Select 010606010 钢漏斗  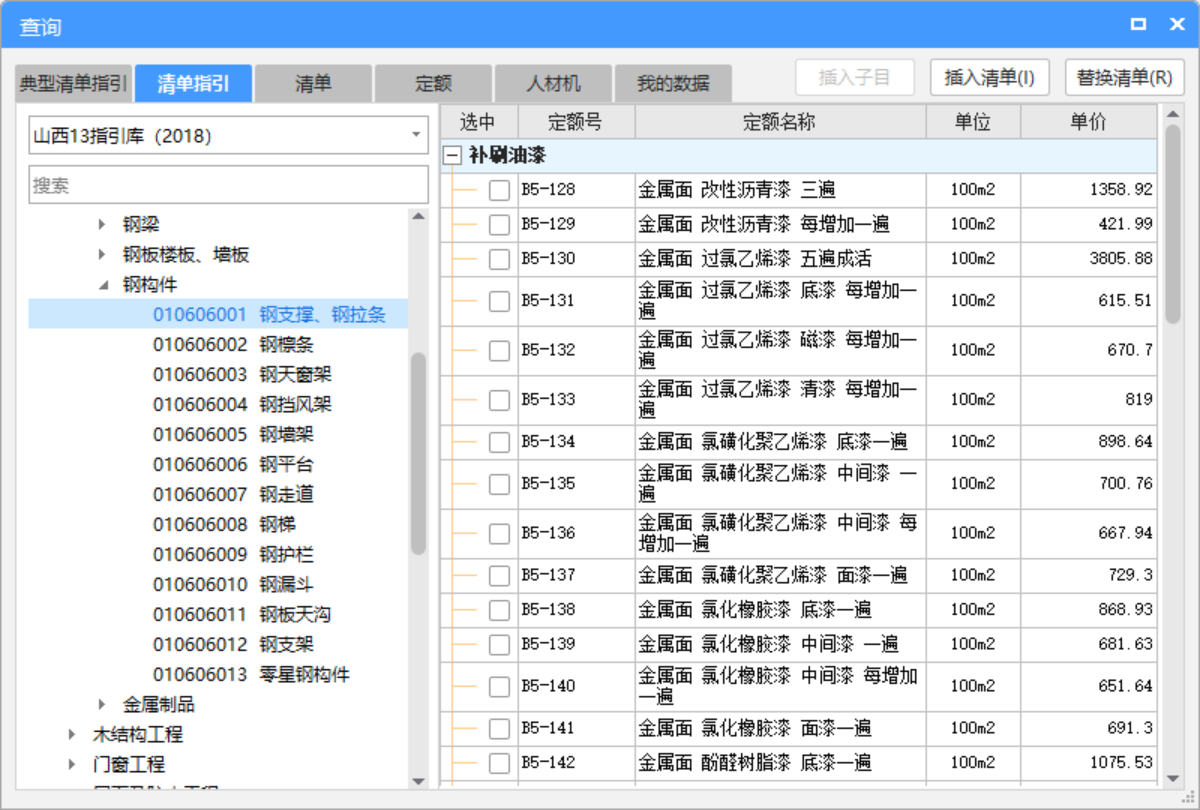233,585
